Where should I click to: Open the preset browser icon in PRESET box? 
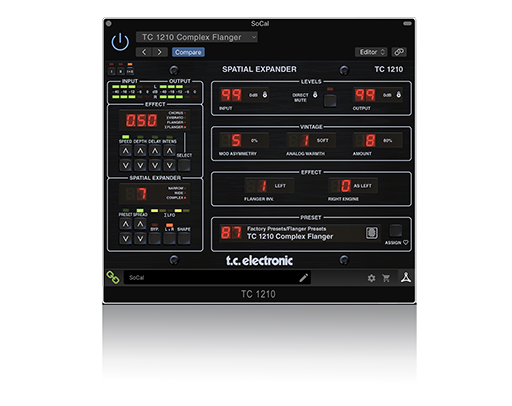pos(372,233)
